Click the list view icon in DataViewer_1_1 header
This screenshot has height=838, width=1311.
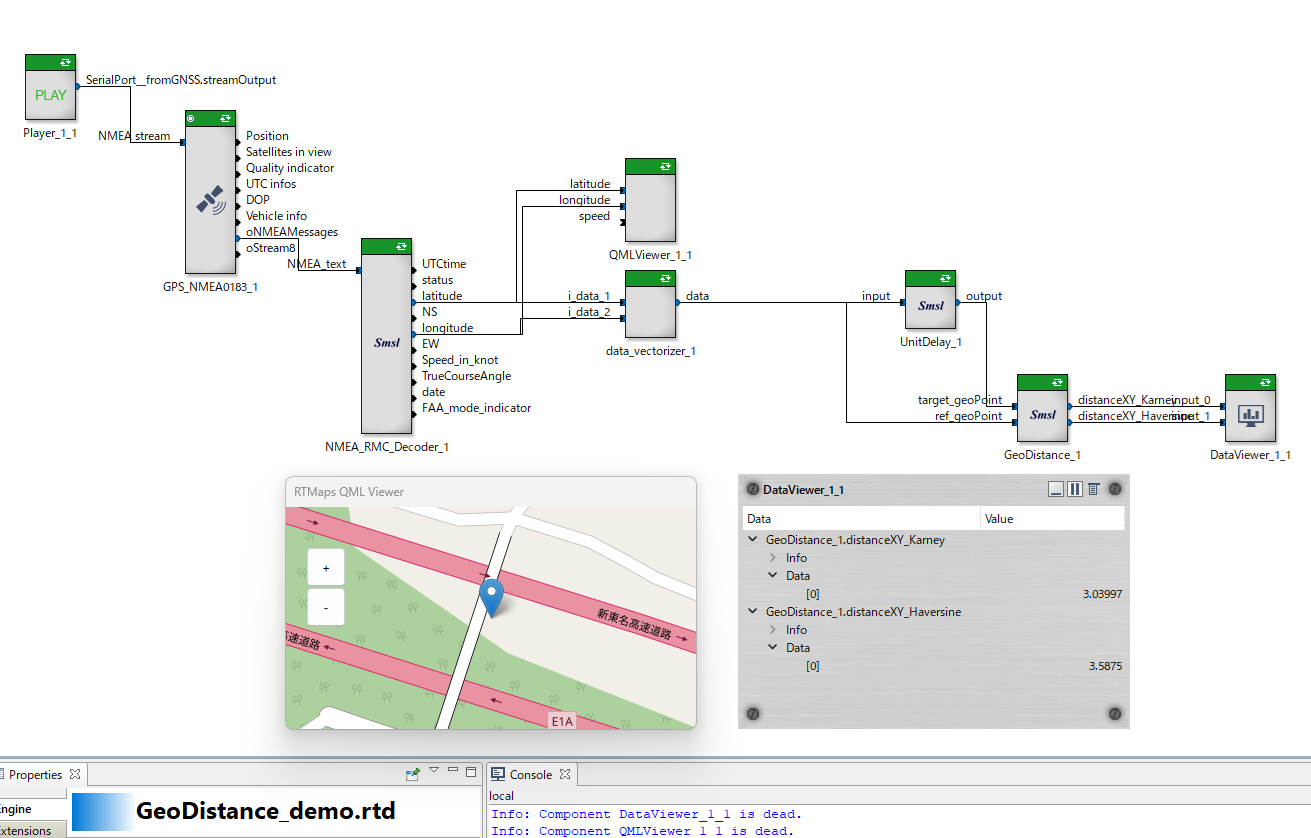pos(1092,489)
